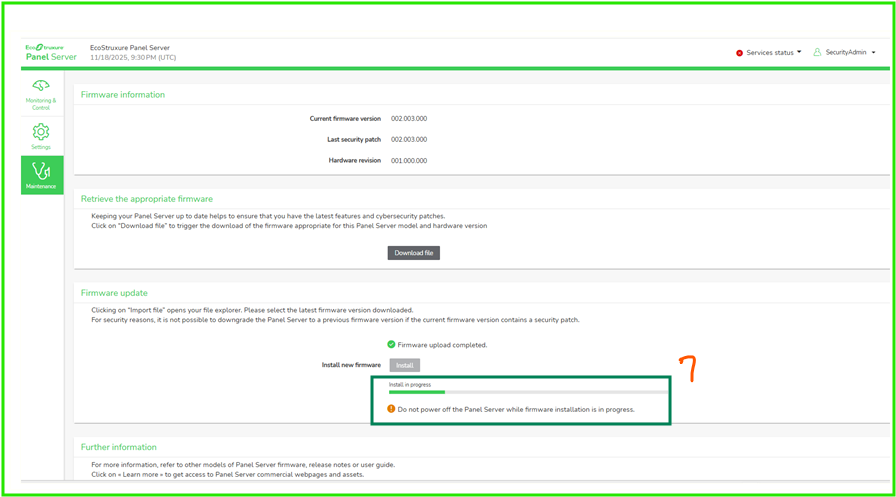Click the Do not power off warning text
The height and width of the screenshot is (497, 896).
coord(516,410)
